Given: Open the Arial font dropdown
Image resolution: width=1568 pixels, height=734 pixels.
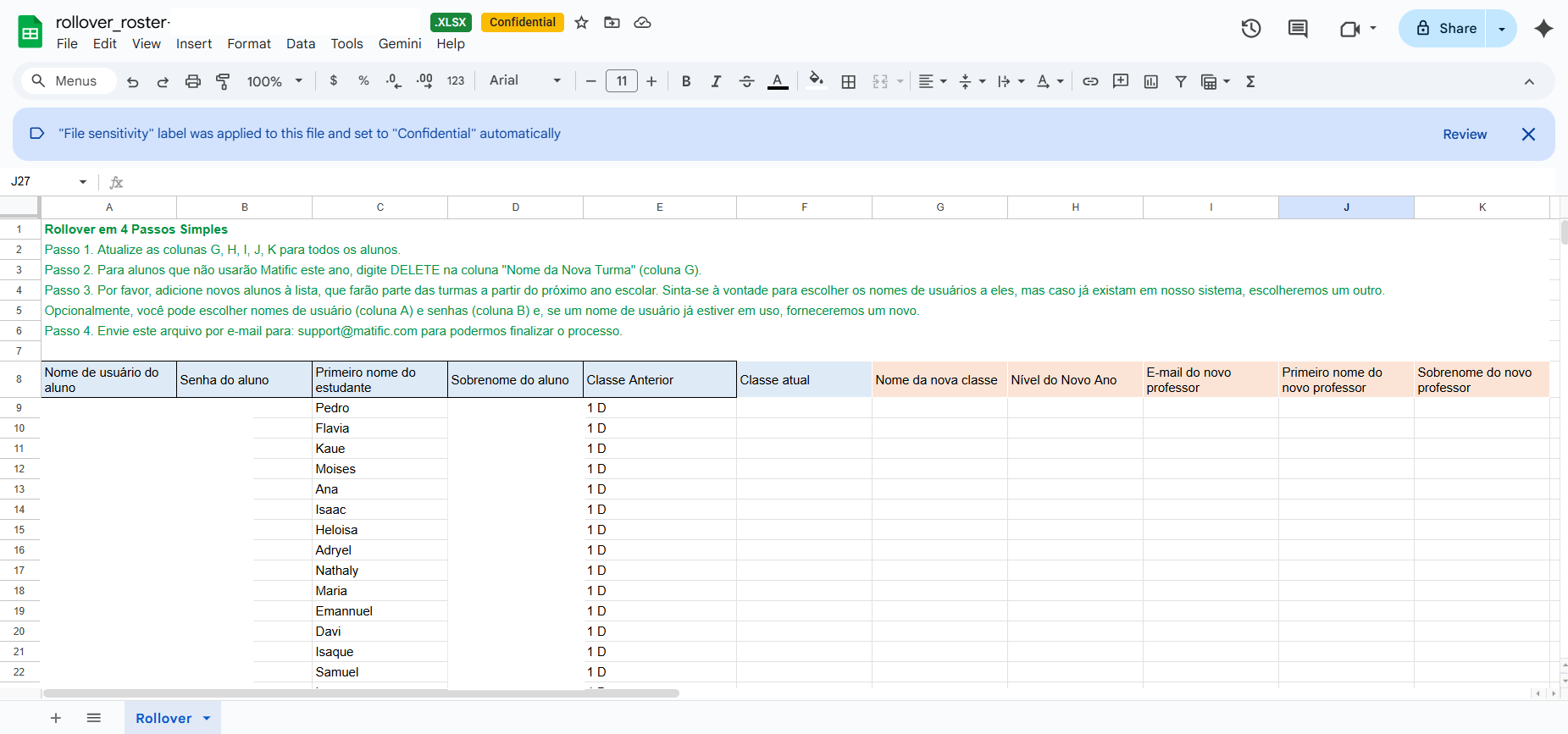Looking at the screenshot, I should coord(524,80).
